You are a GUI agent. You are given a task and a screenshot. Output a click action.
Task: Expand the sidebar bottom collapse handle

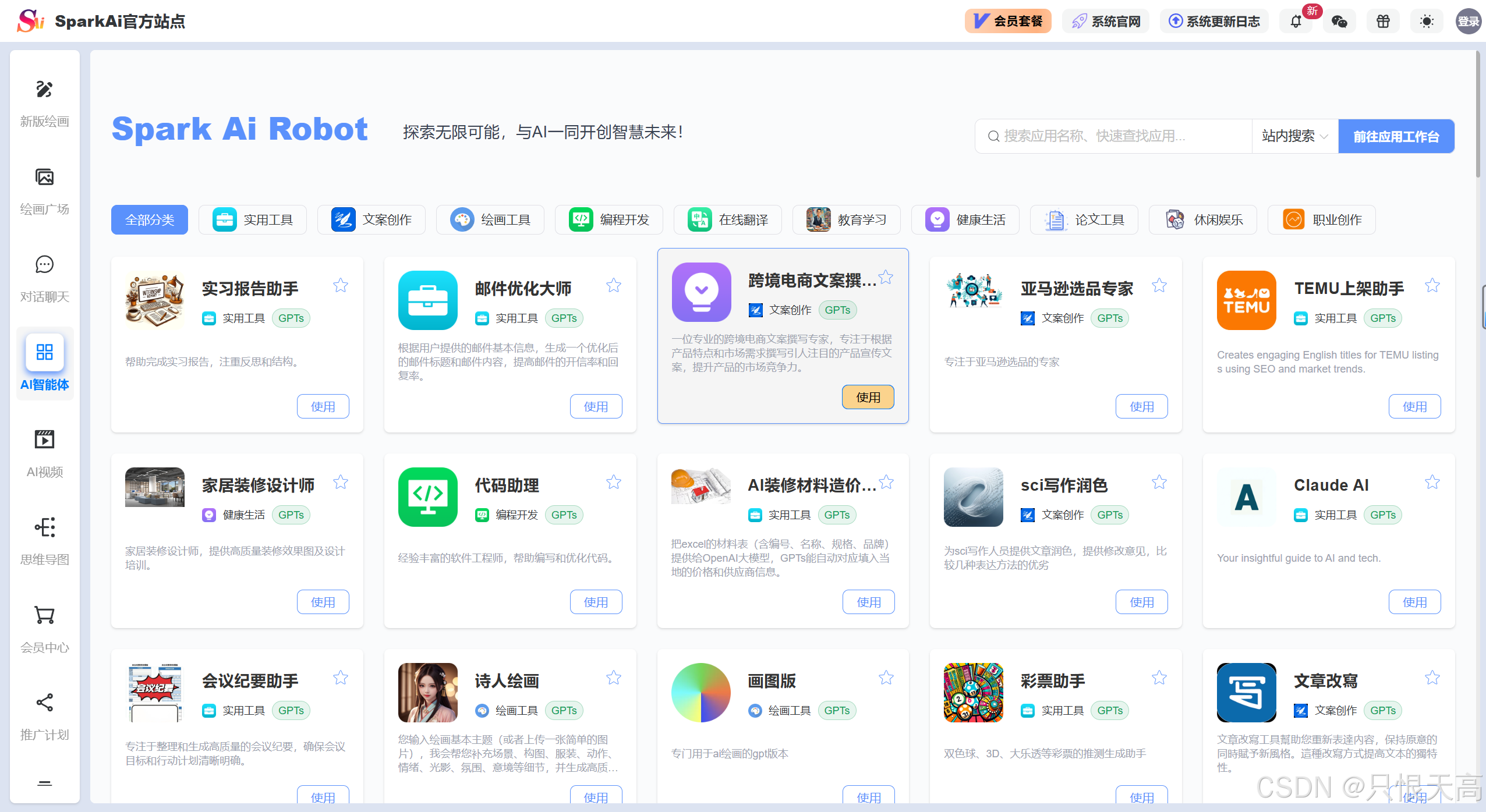pyautogui.click(x=44, y=783)
